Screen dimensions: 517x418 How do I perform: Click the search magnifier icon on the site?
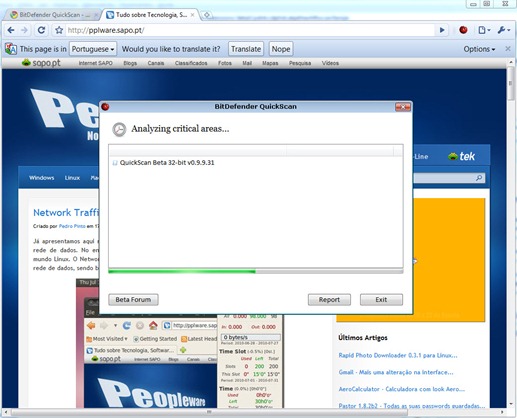point(479,178)
